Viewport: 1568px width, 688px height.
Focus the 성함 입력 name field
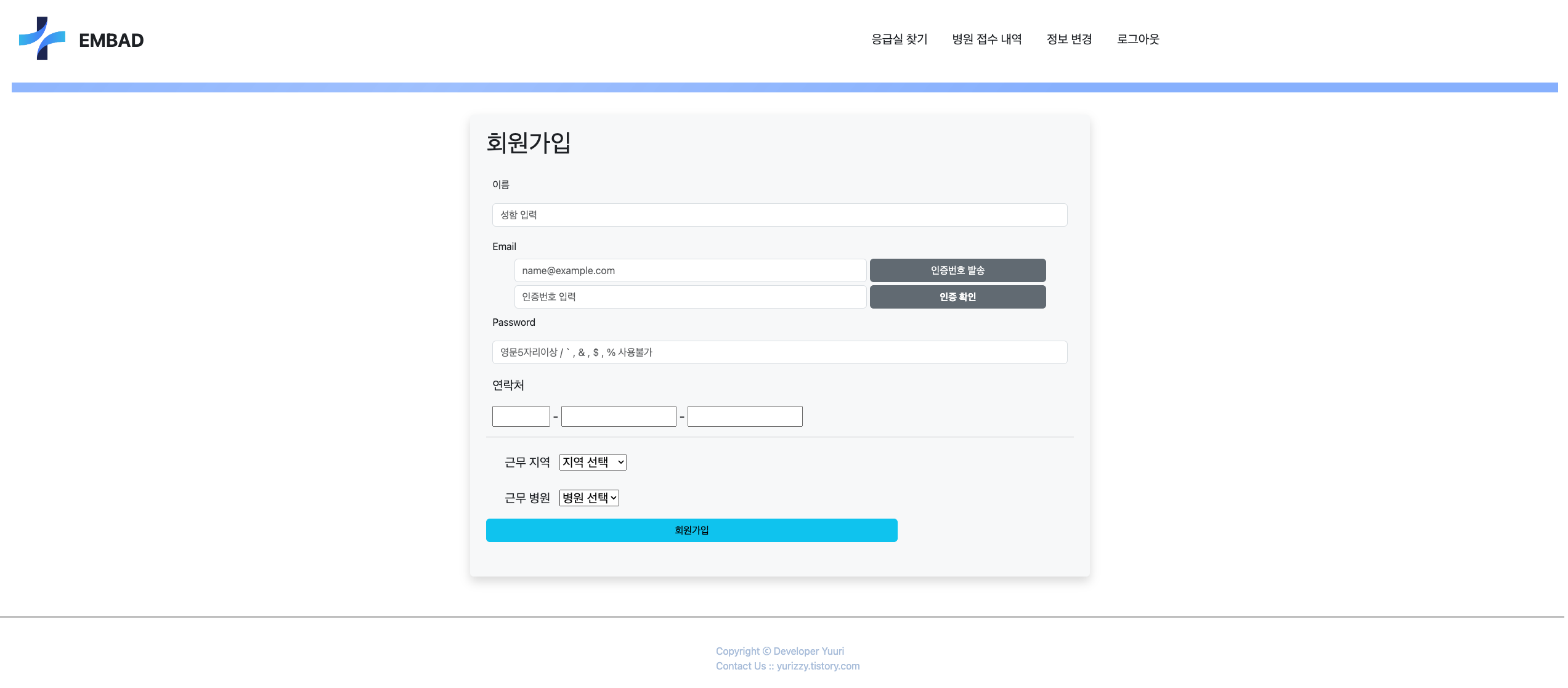[x=779, y=215]
